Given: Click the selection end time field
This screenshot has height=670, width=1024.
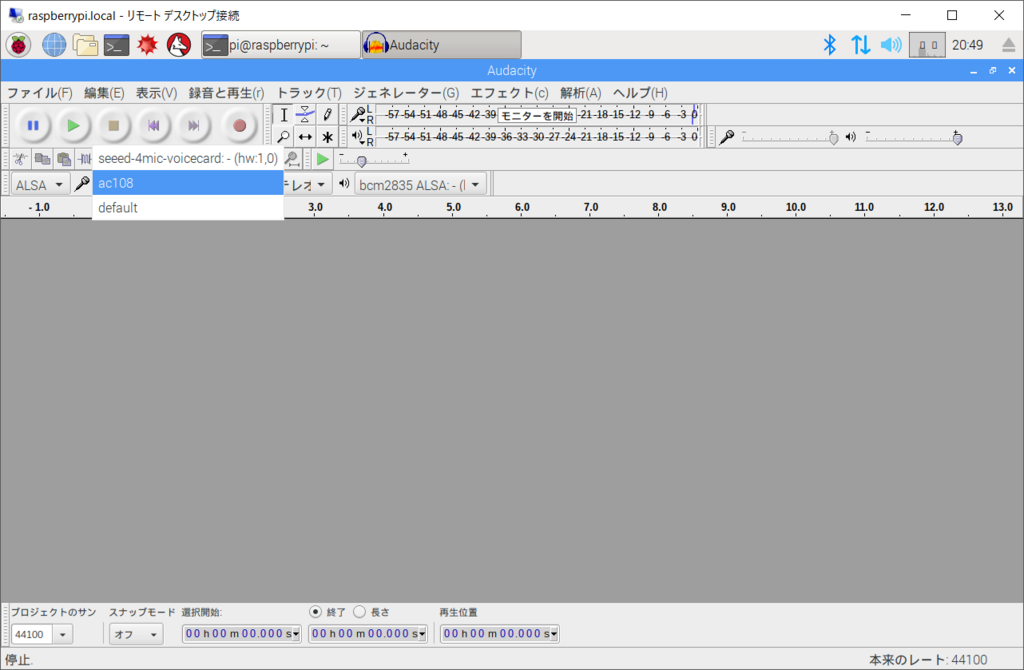Looking at the screenshot, I should [x=367, y=633].
